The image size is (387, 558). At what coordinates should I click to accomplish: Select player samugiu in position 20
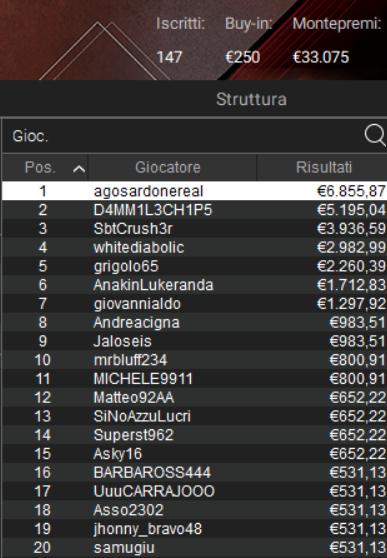[194, 548]
